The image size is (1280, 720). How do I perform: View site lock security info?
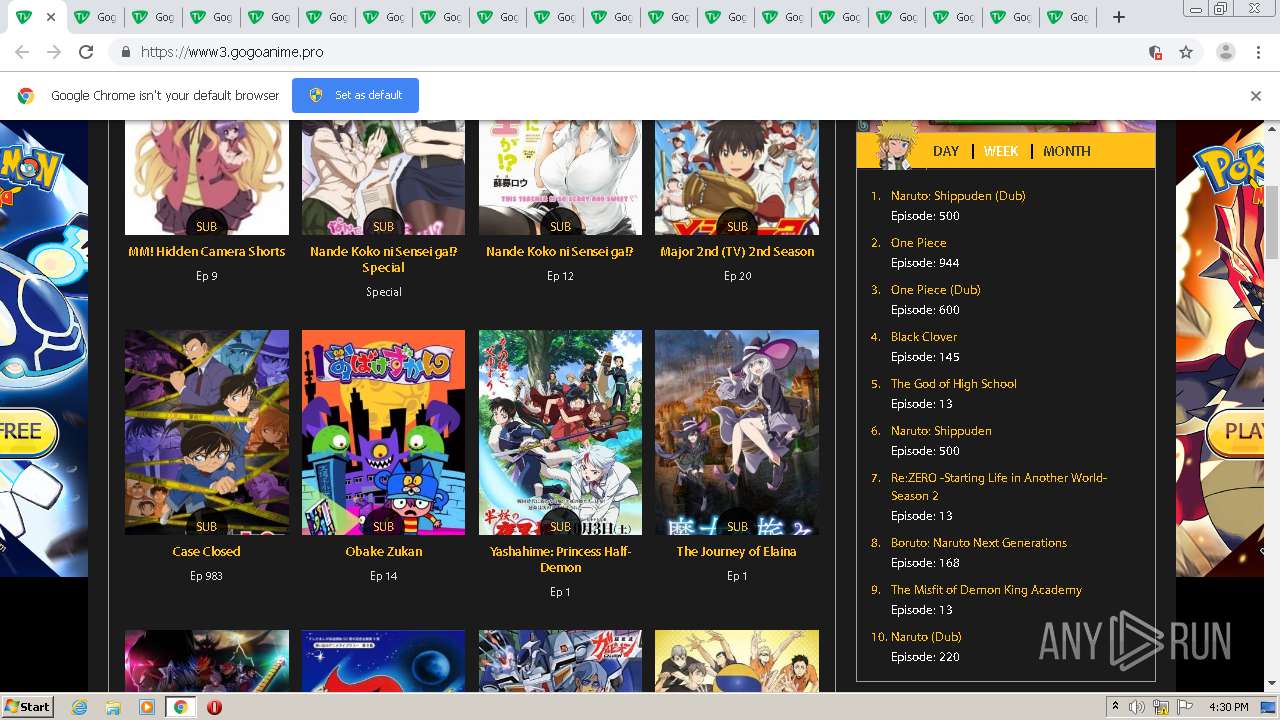pos(125,52)
